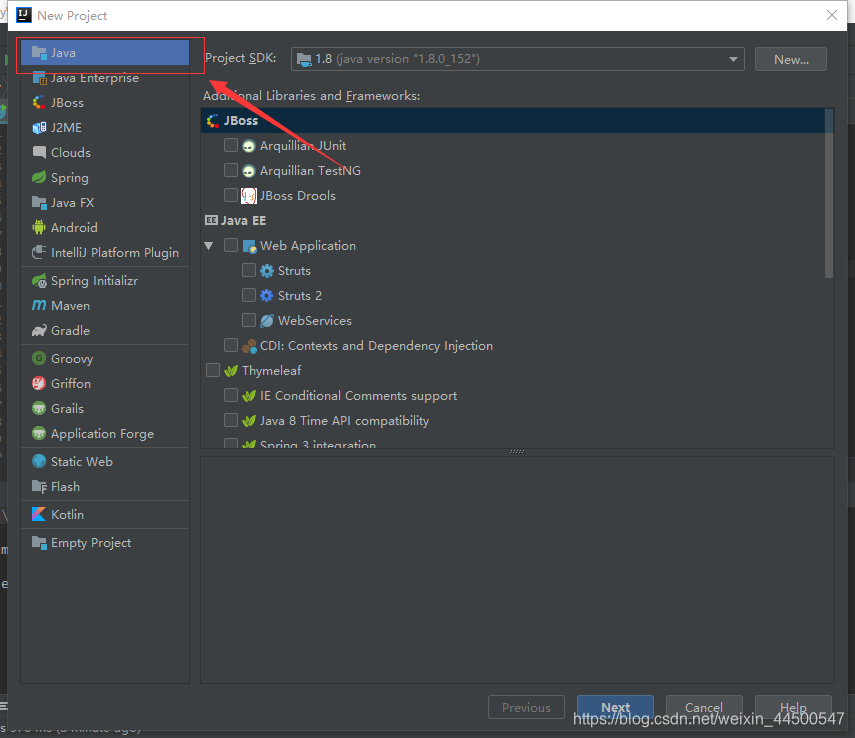Click the IntelliJ IDEA logo in title bar
Screen dimensions: 855x738
(x=24, y=15)
